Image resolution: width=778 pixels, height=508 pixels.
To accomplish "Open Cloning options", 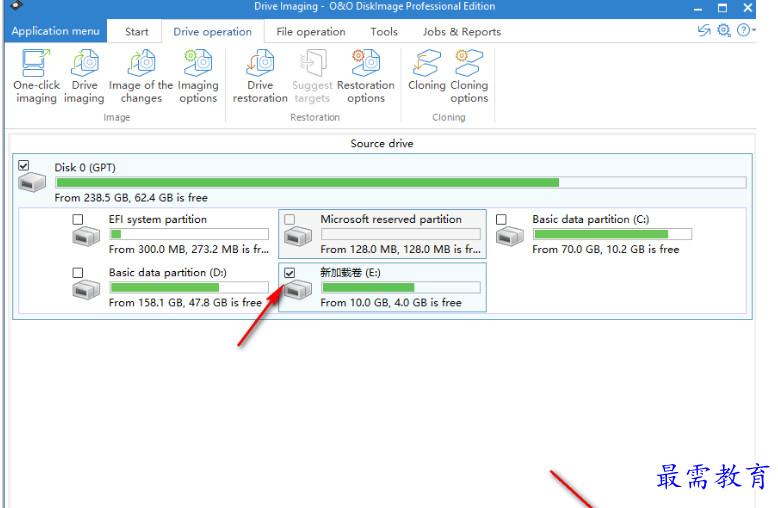I will (x=469, y=76).
